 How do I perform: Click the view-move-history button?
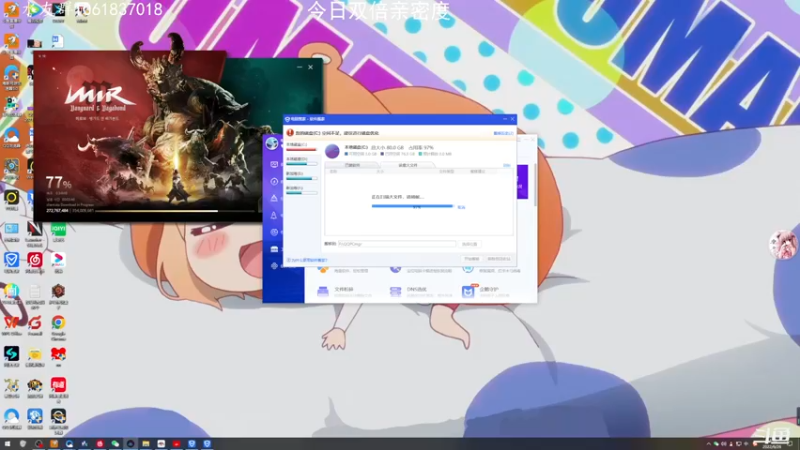(499, 259)
